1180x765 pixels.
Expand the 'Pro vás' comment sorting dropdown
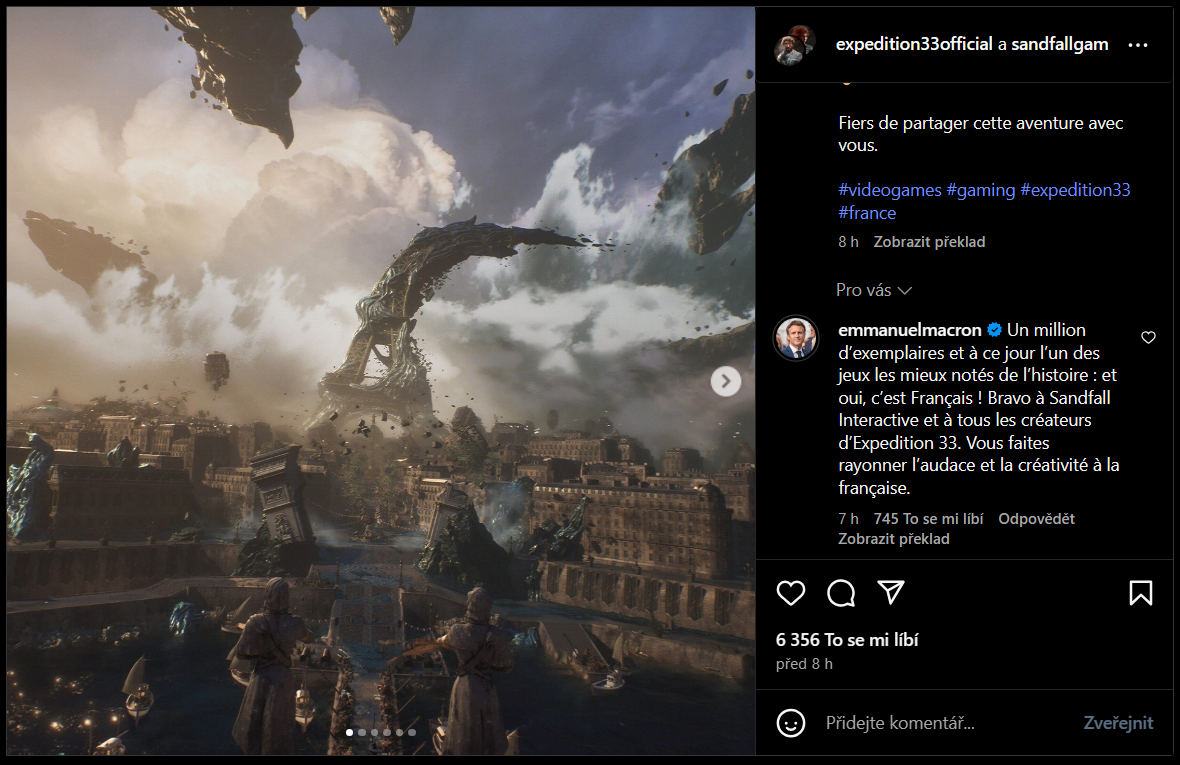tap(874, 290)
